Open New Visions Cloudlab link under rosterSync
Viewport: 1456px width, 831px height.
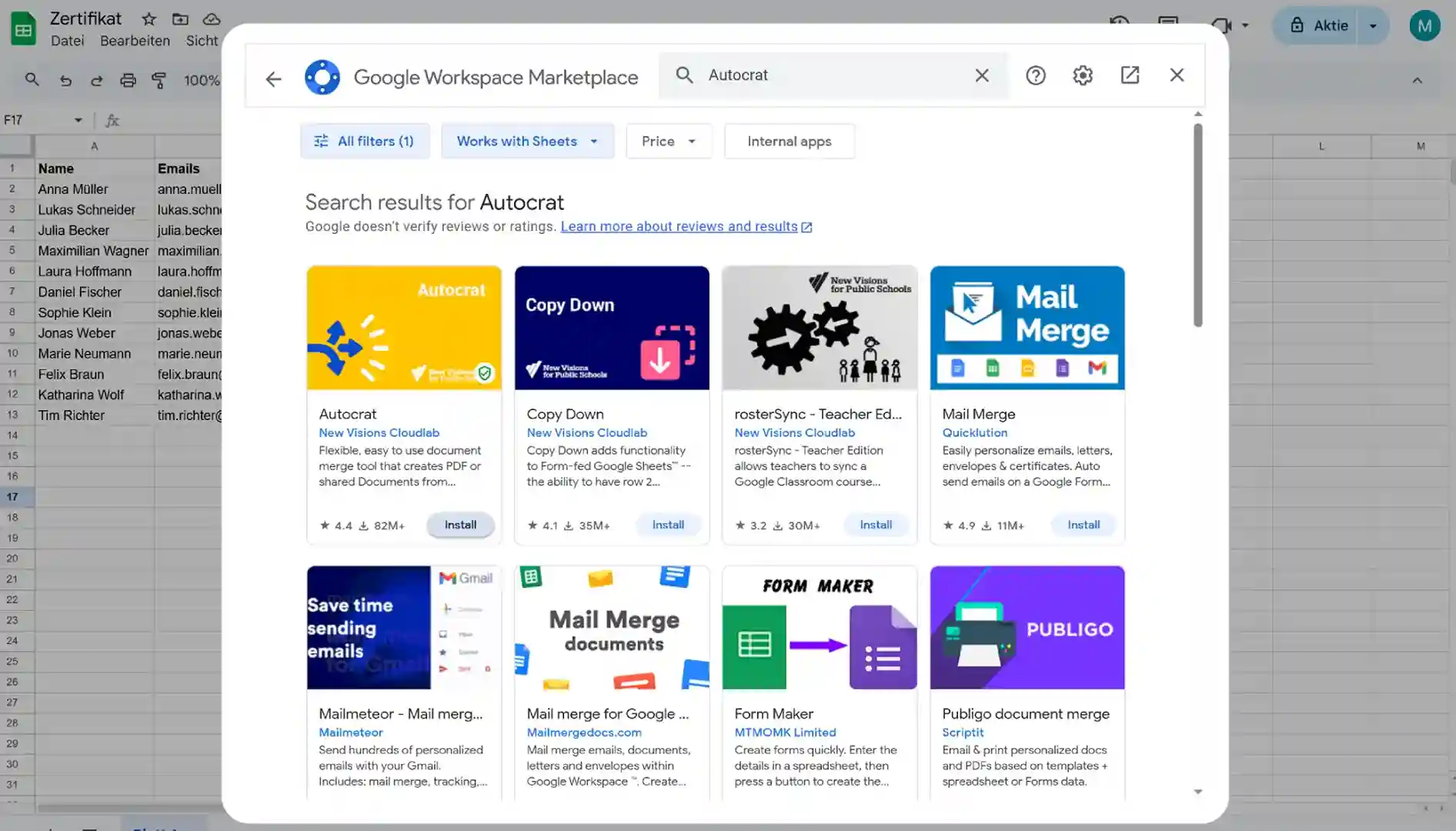[x=795, y=432]
